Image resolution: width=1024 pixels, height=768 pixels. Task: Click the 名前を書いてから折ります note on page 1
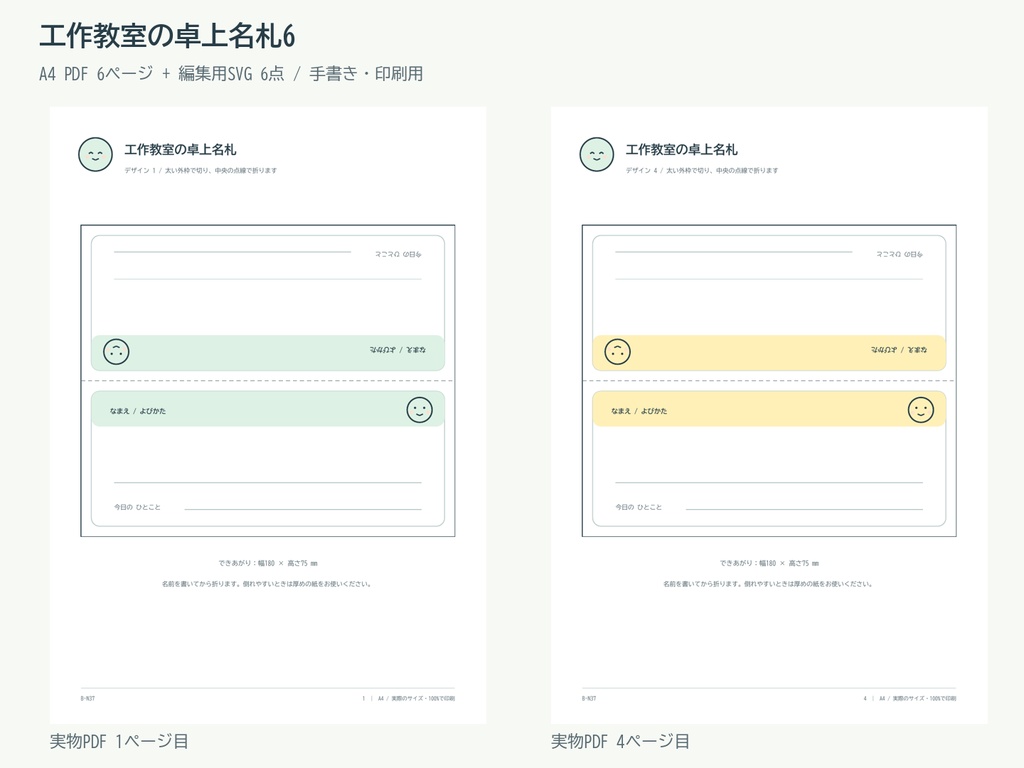click(x=267, y=584)
